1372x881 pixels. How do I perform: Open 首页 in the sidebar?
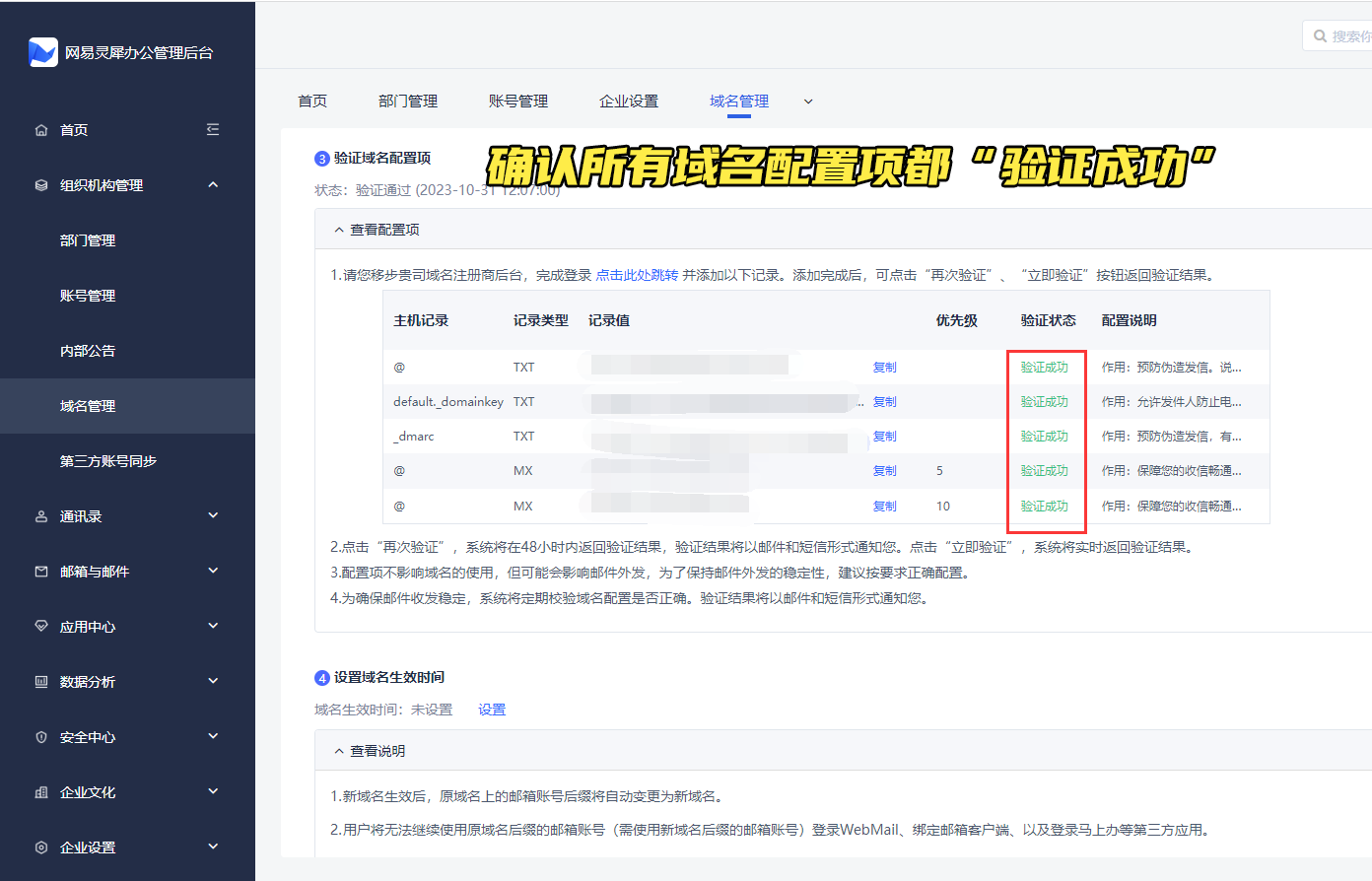coord(74,130)
